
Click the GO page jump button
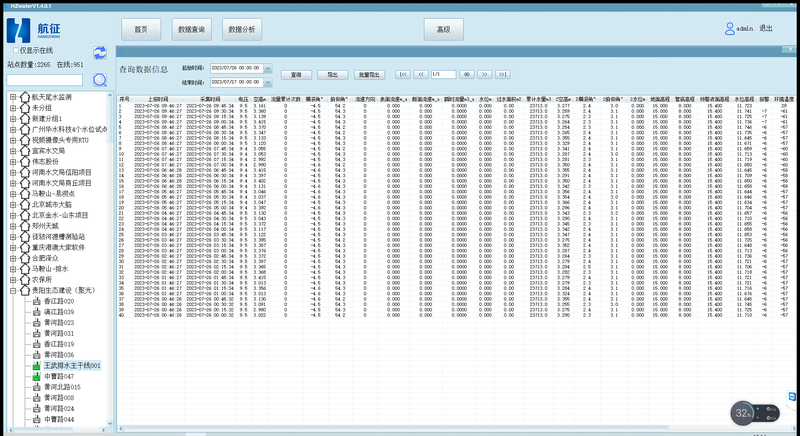466,74
